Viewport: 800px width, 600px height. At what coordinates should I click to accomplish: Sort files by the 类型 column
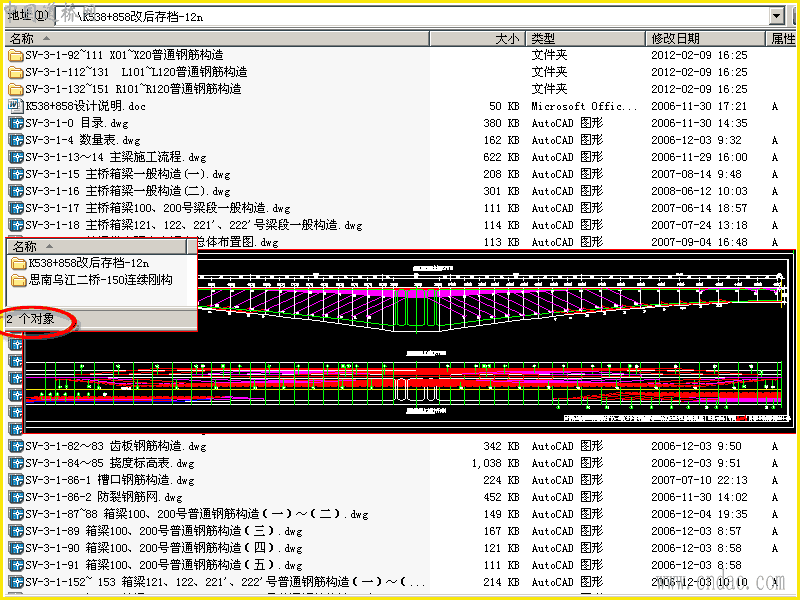(585, 39)
